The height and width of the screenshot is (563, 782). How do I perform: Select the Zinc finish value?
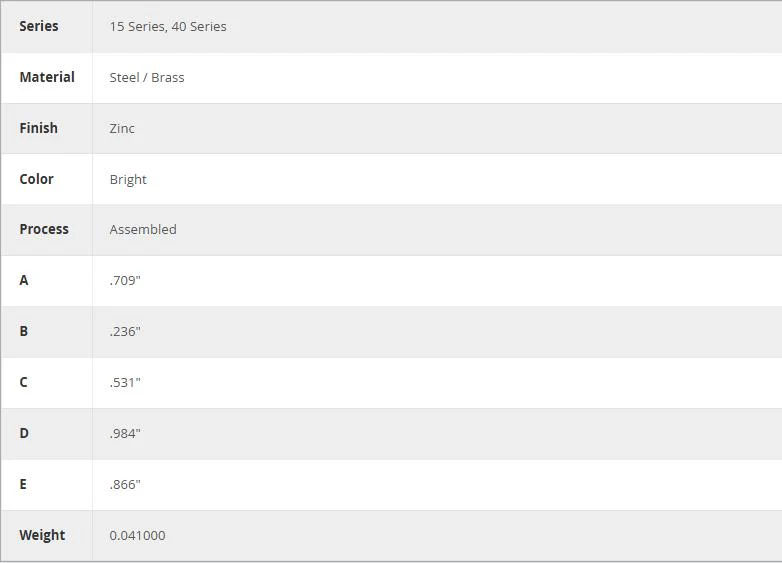coord(122,129)
